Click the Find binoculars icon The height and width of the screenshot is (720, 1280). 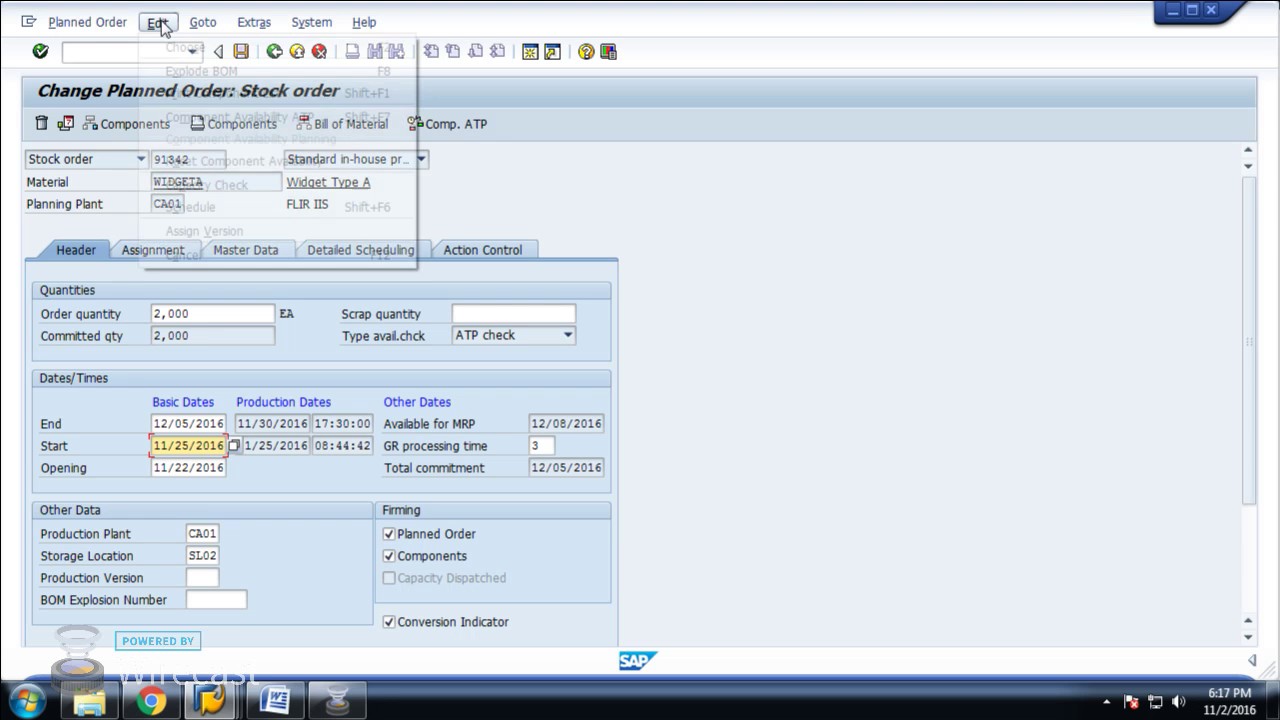click(375, 51)
